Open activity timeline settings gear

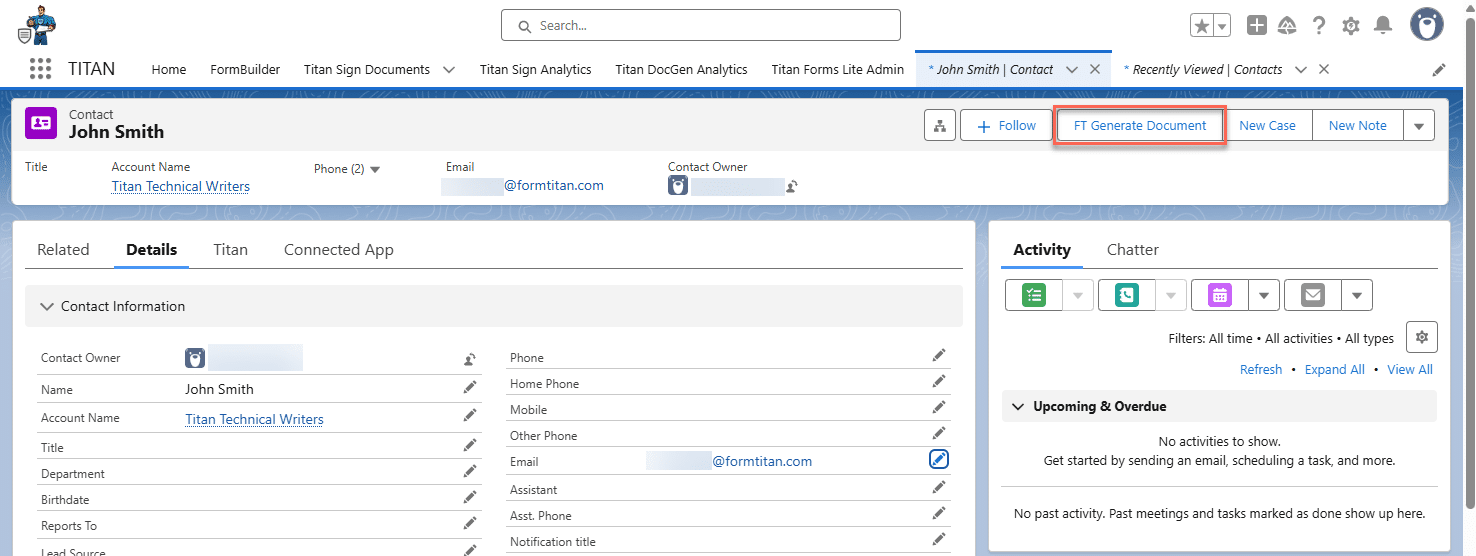[x=1421, y=337]
